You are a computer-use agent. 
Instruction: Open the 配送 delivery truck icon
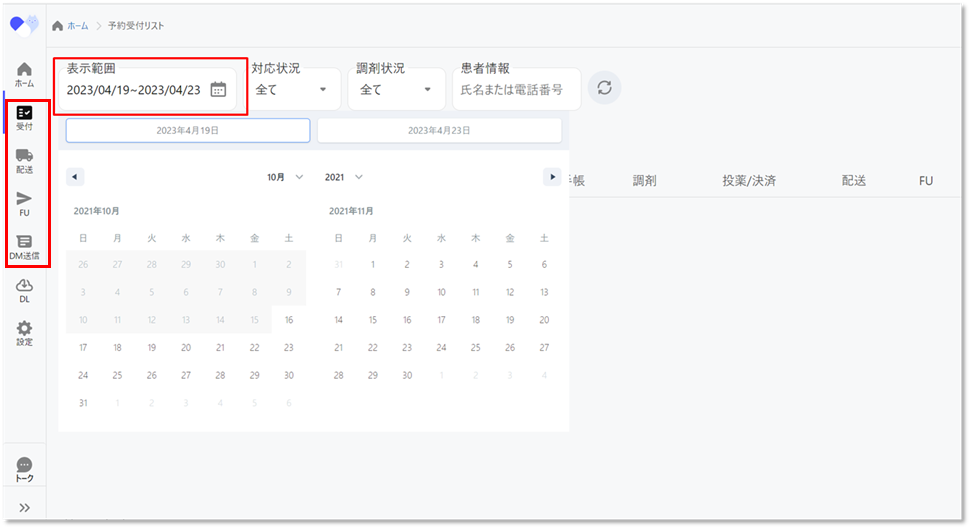point(25,159)
